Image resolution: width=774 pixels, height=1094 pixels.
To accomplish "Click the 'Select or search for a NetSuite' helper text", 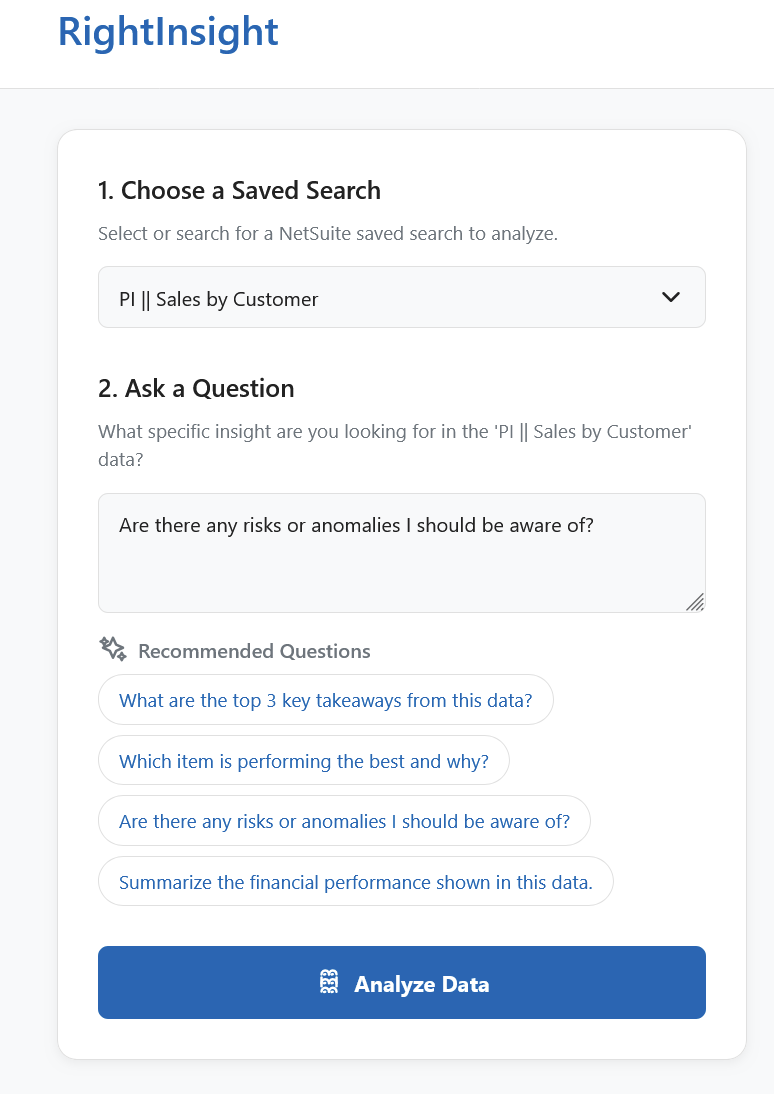I will [x=327, y=234].
